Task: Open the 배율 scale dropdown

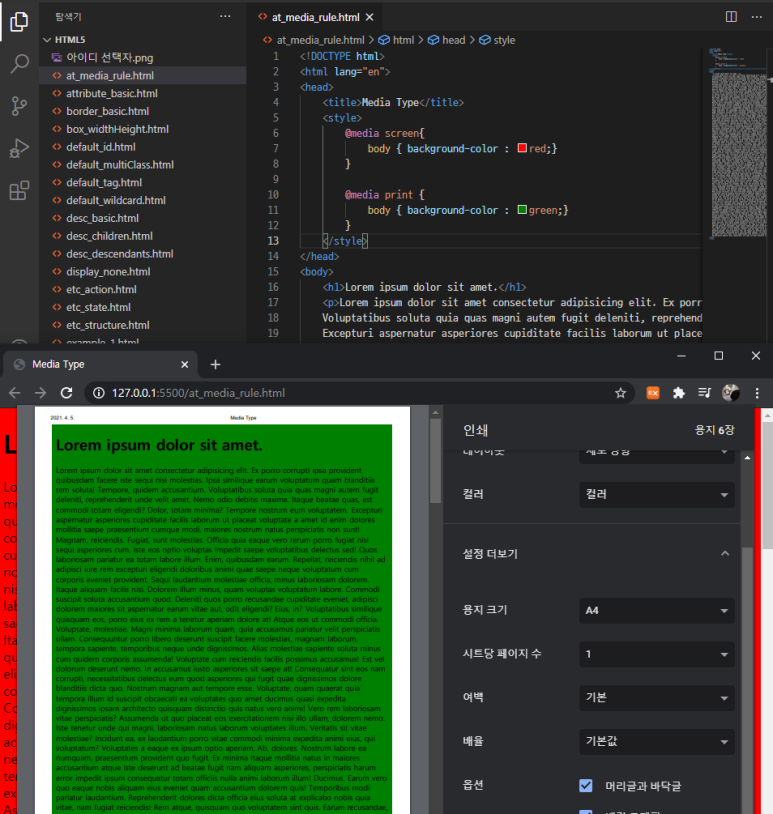Action: (657, 741)
